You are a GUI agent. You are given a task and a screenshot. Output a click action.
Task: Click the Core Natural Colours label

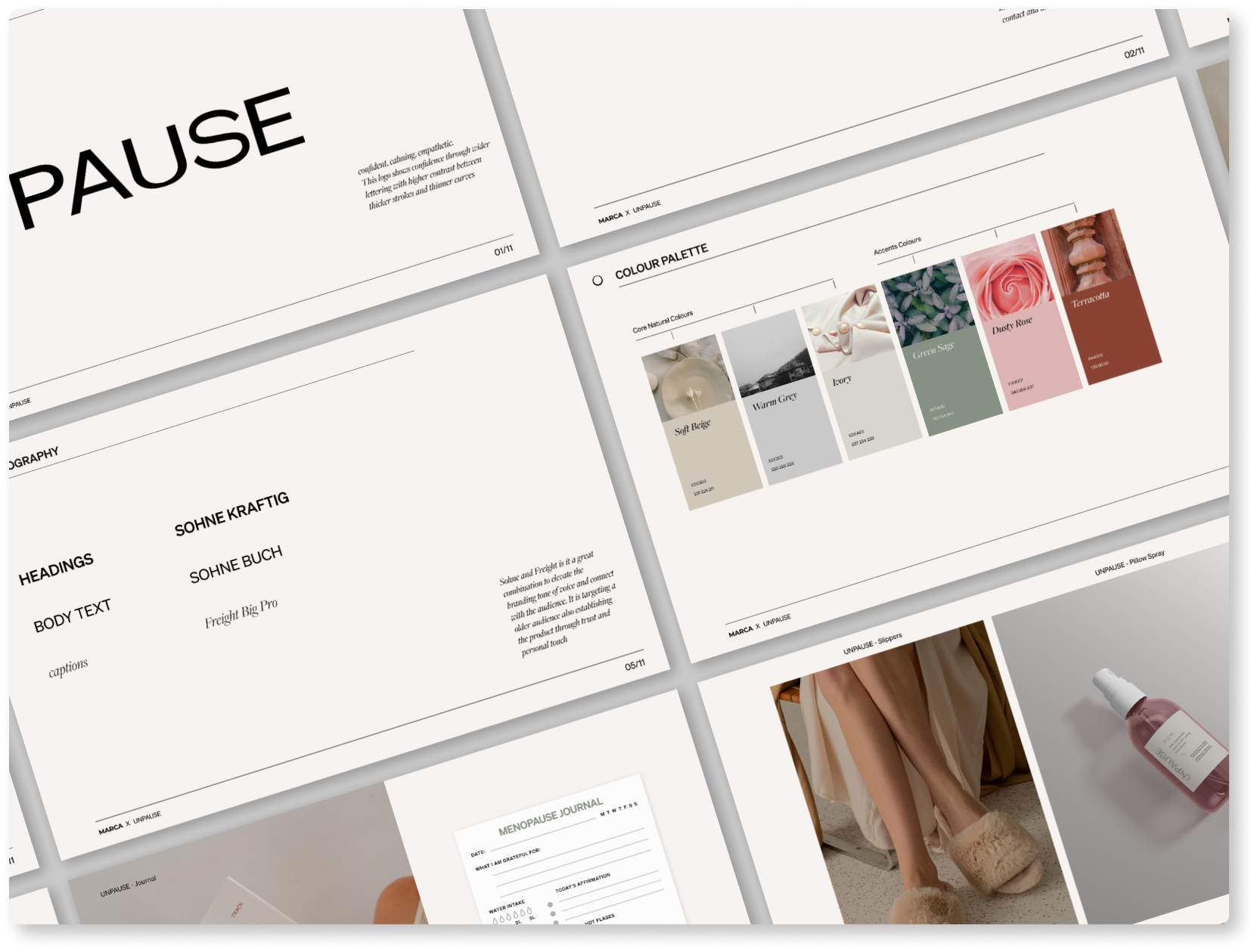click(663, 322)
